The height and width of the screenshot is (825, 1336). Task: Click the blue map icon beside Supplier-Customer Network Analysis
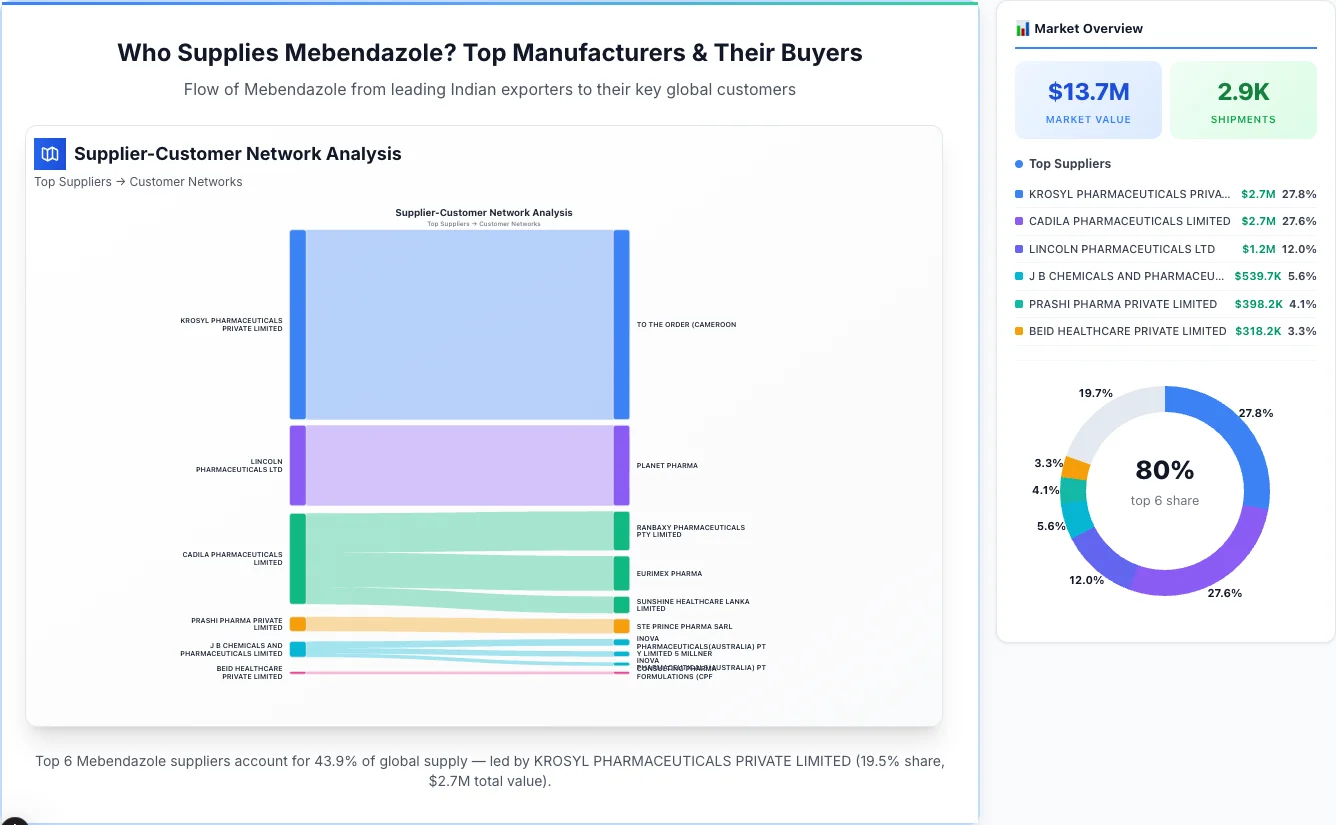(x=49, y=154)
